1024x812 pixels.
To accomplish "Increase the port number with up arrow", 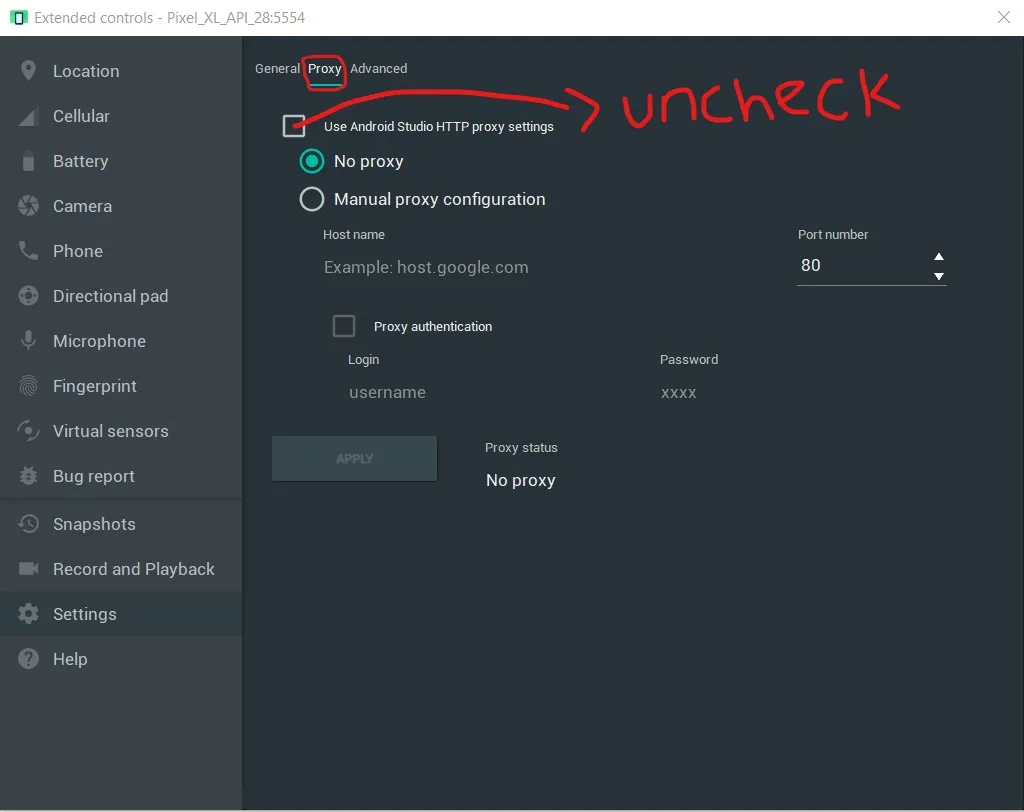I will click(938, 257).
